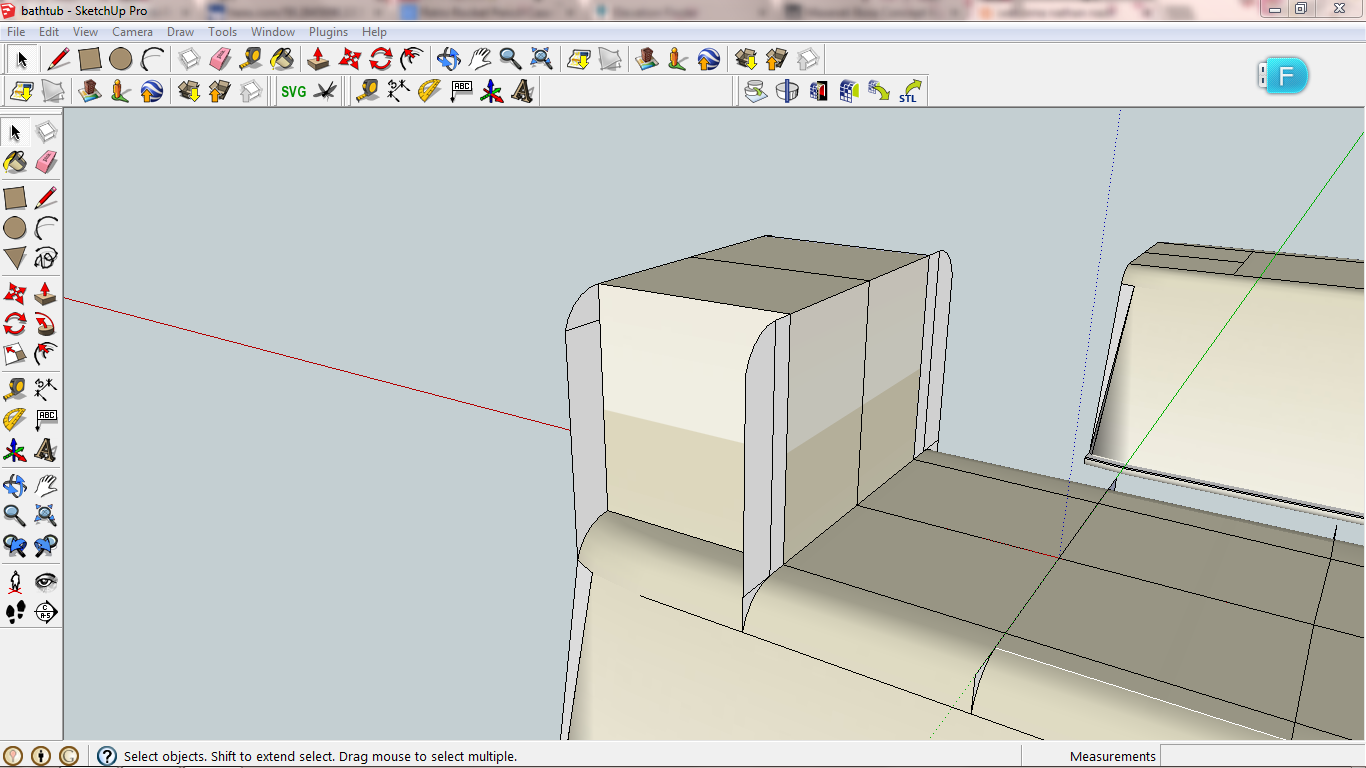
Task: Select the Freehand tool in left palette
Action: 46,259
